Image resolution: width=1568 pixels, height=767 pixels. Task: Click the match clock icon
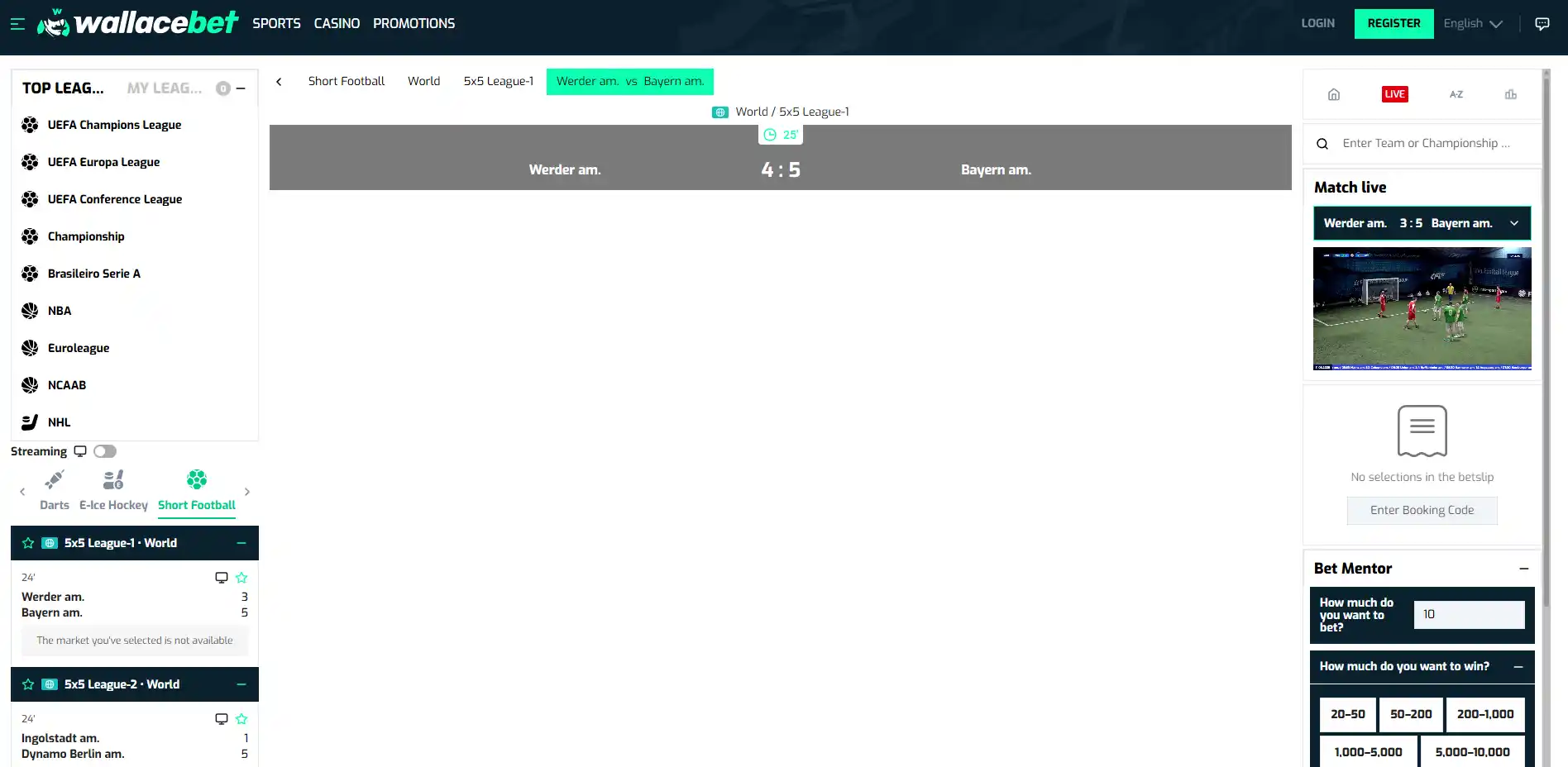tap(770, 135)
